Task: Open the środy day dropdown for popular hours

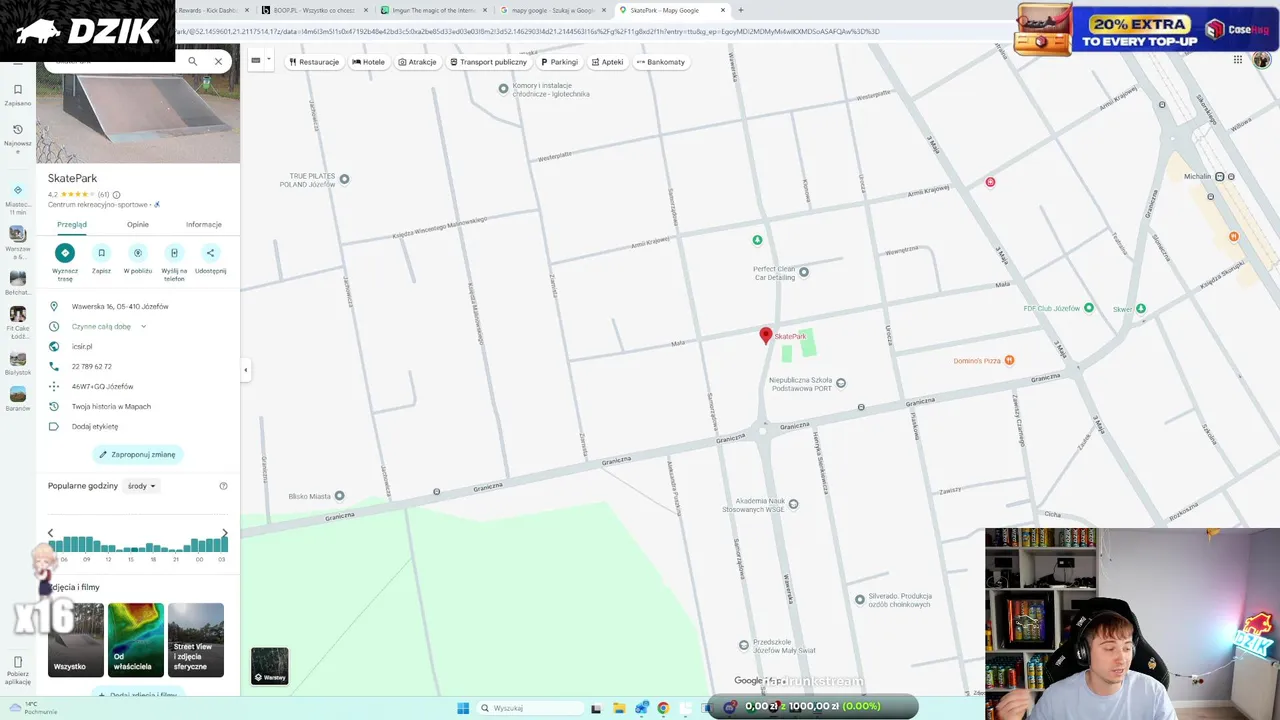Action: coord(141,486)
